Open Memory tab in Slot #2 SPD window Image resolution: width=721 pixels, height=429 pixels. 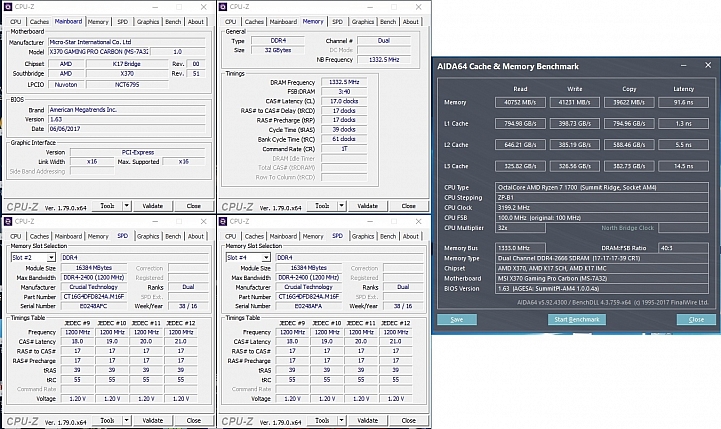(98, 236)
